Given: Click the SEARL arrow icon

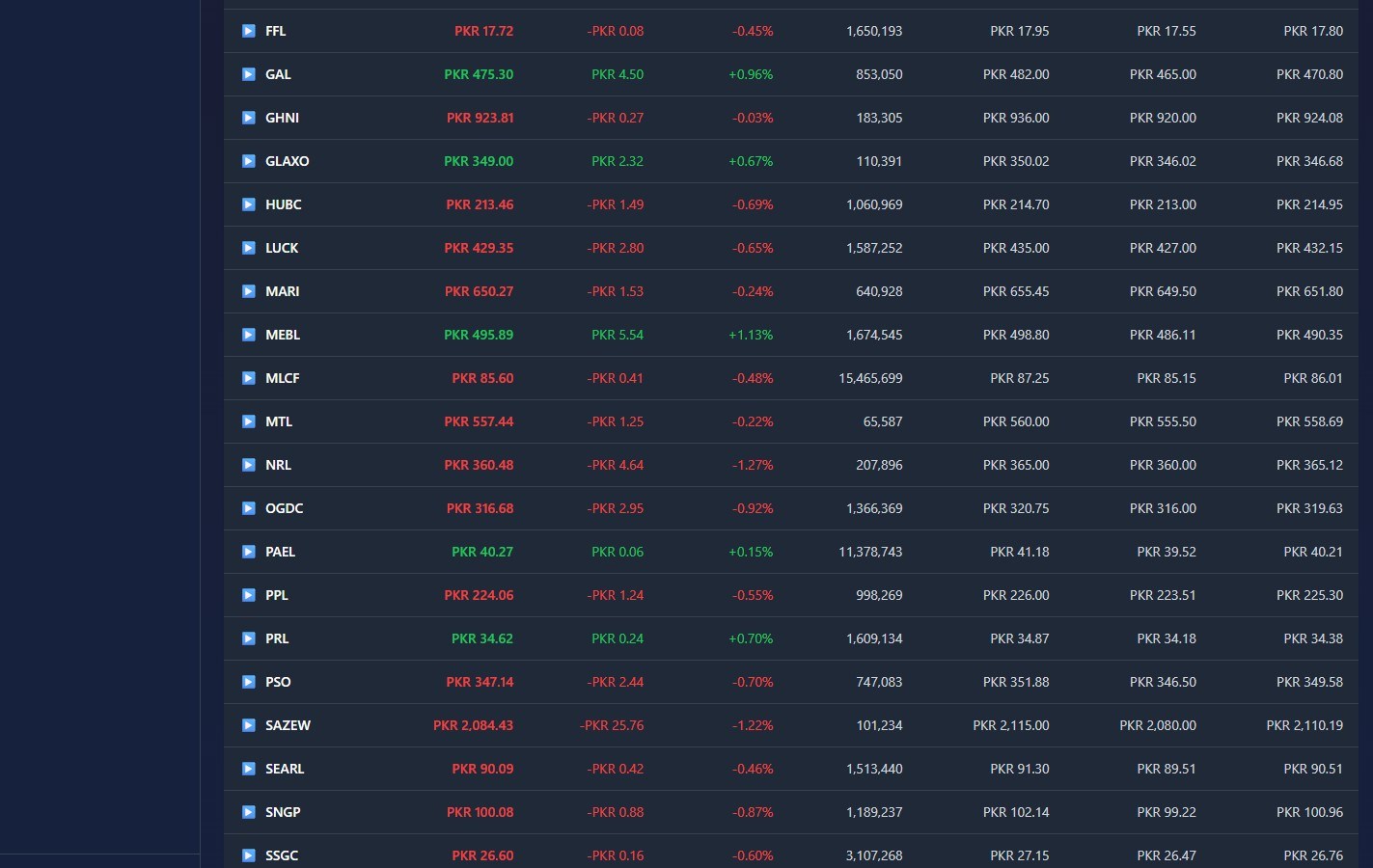Looking at the screenshot, I should click(x=248, y=769).
